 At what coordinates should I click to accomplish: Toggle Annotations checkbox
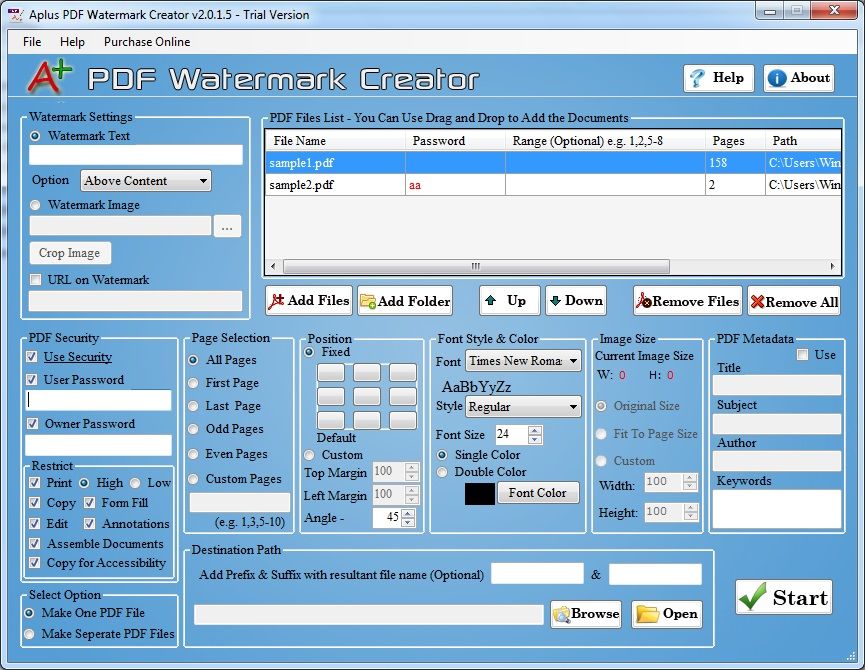coord(89,523)
